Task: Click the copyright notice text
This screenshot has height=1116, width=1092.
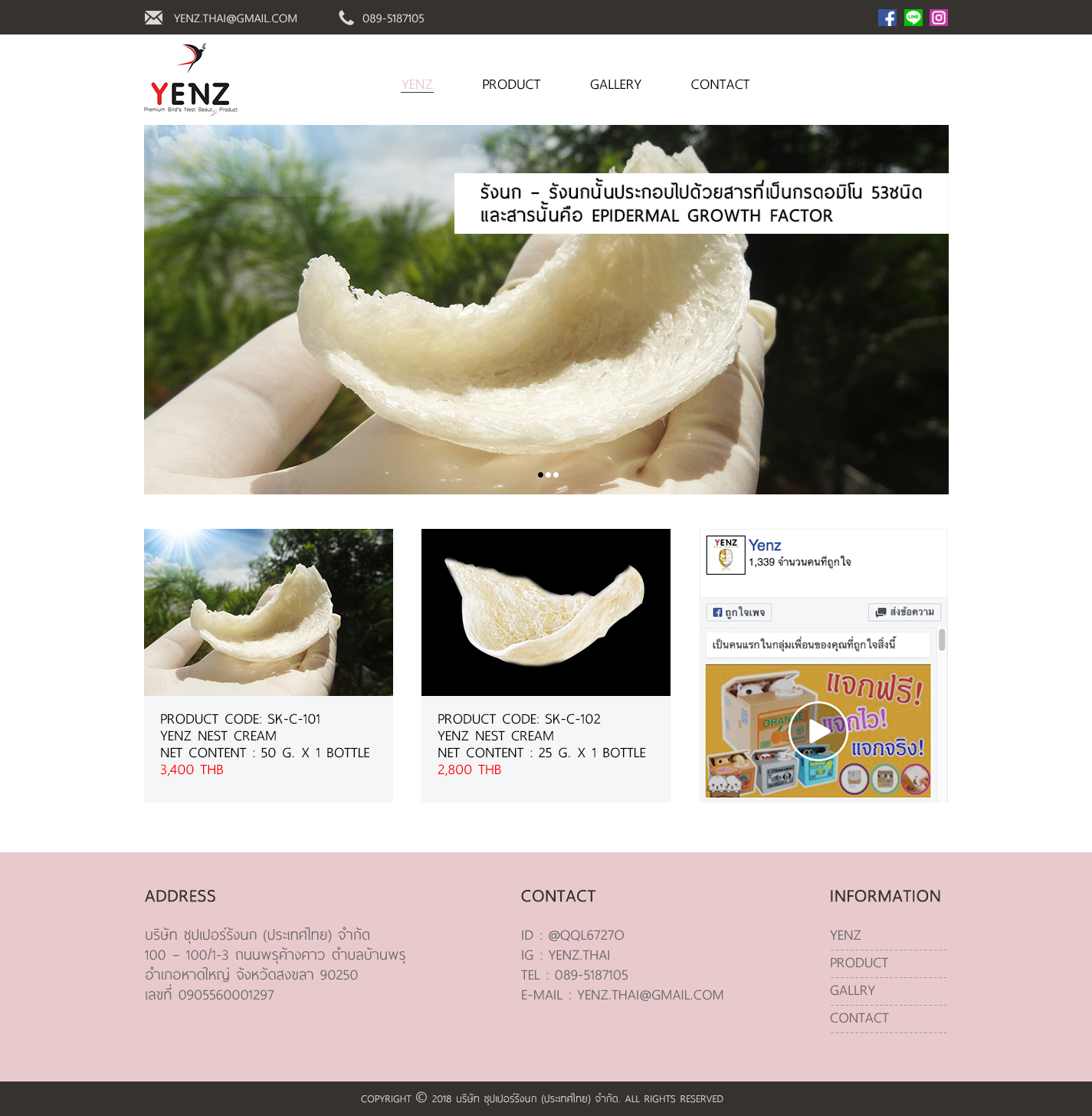Action: point(542,1098)
